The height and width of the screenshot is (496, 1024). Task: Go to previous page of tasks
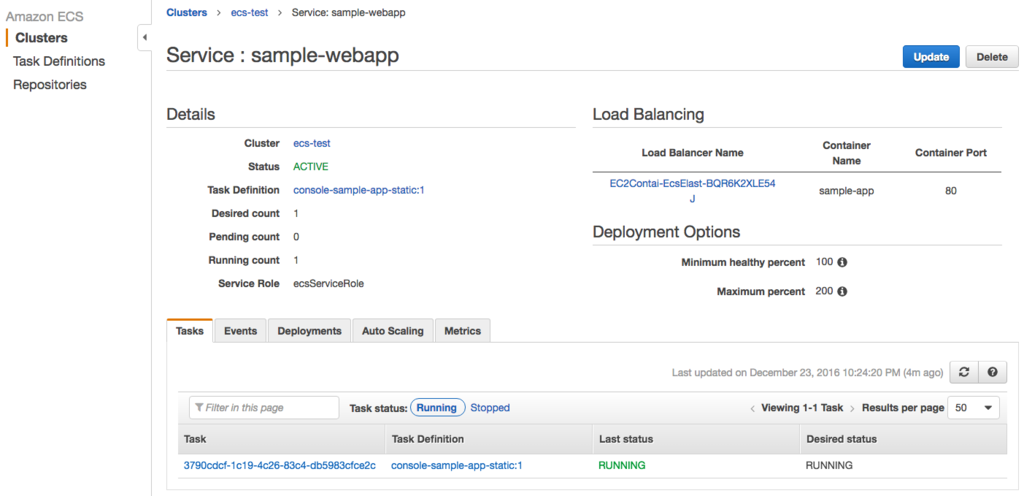pyautogui.click(x=752, y=409)
